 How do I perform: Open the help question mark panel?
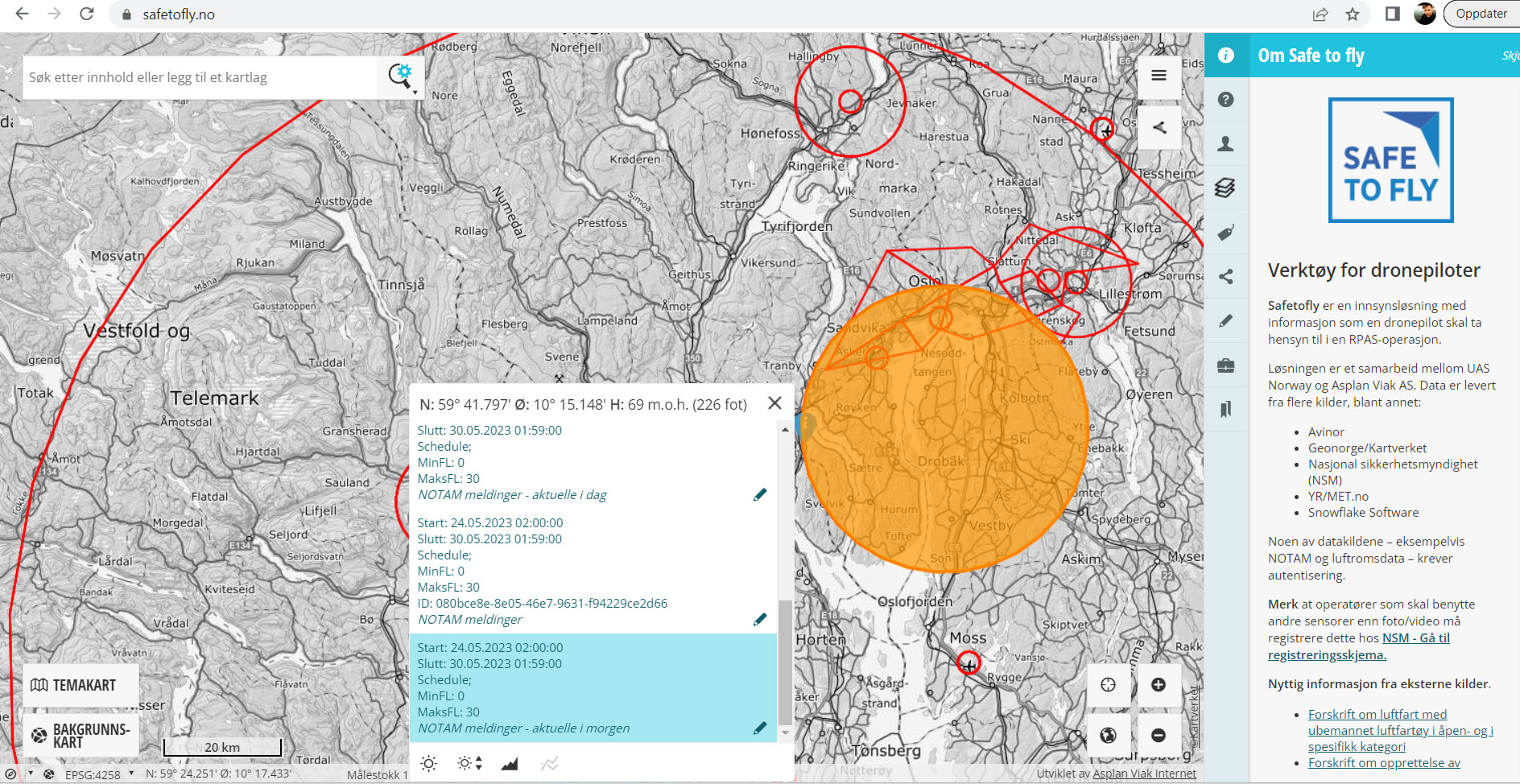[1226, 100]
